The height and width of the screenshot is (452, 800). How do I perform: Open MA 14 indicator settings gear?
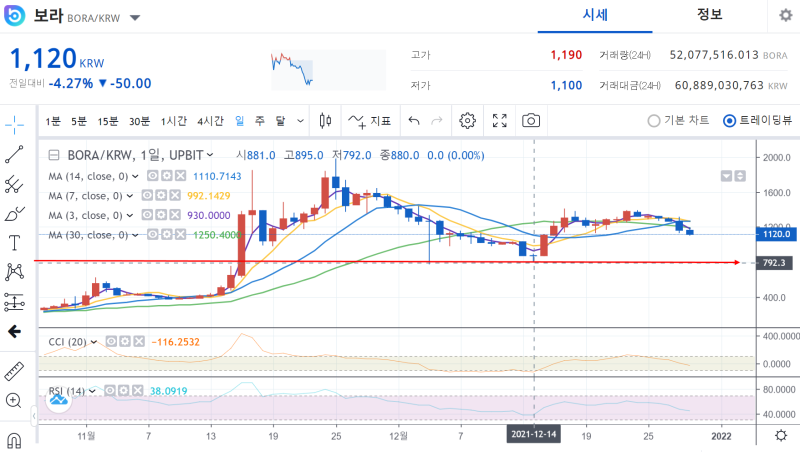(166, 176)
